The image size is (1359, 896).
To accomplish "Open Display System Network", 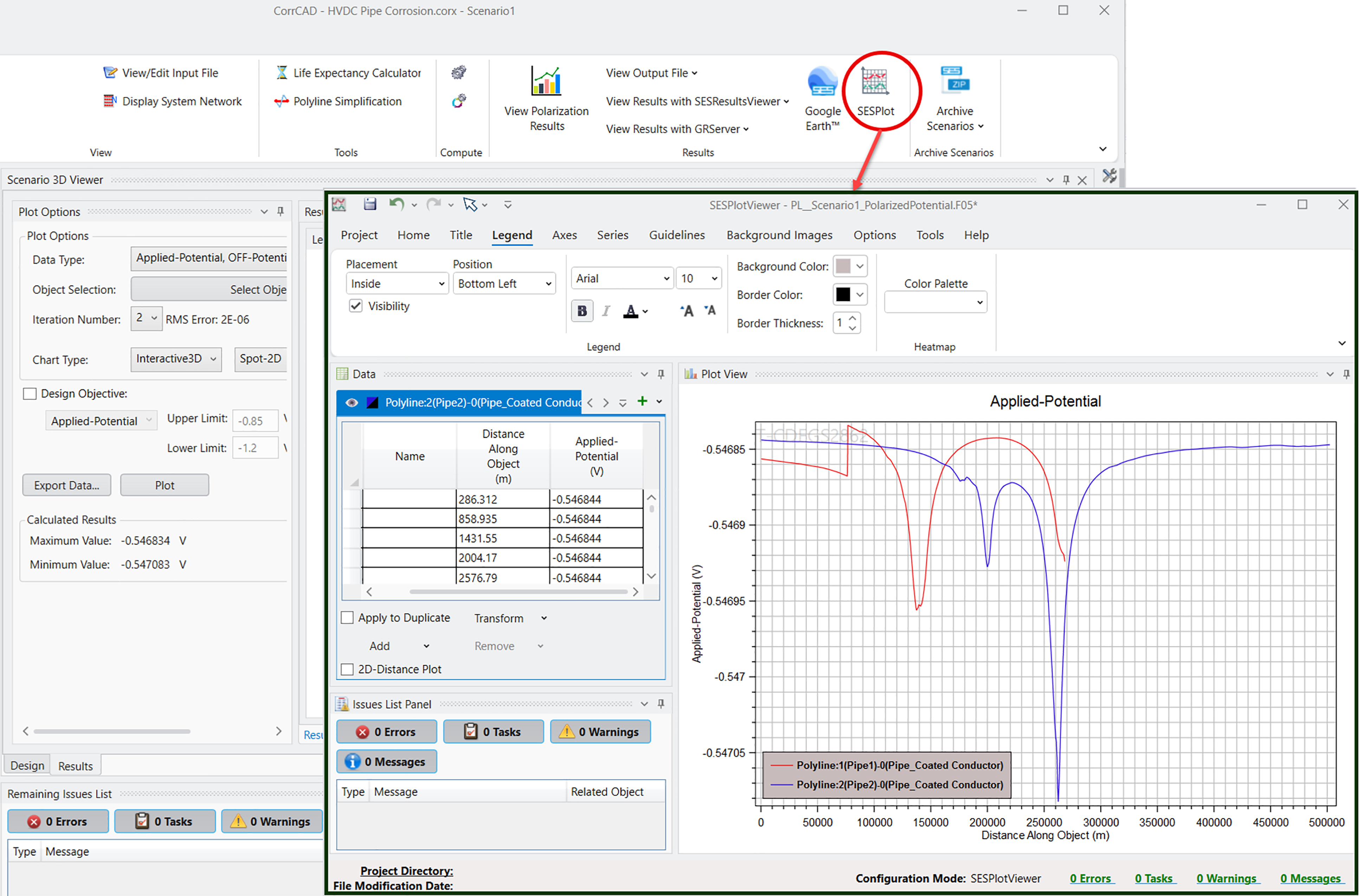I will [x=172, y=101].
